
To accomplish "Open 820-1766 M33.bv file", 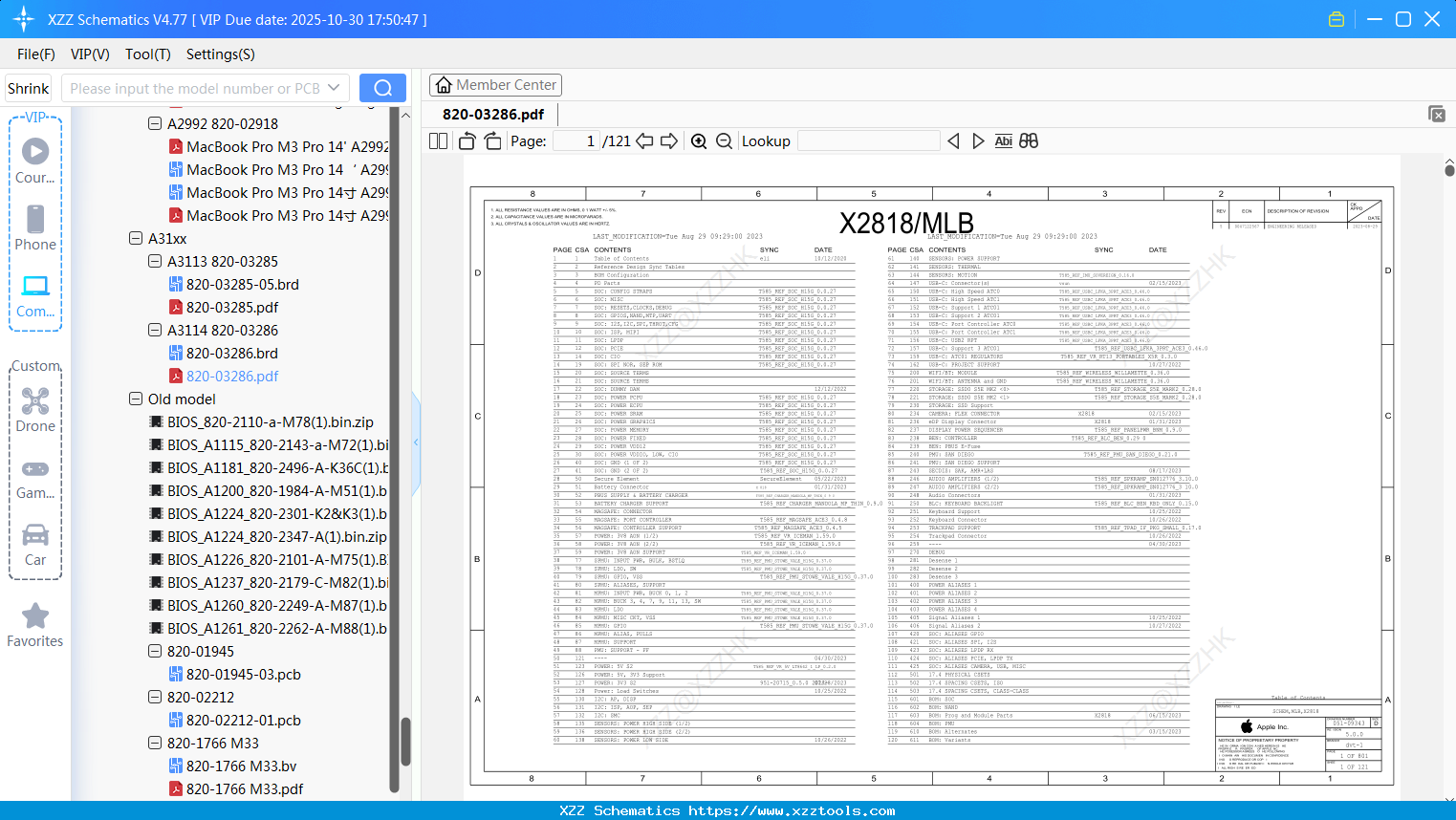I will tap(242, 766).
